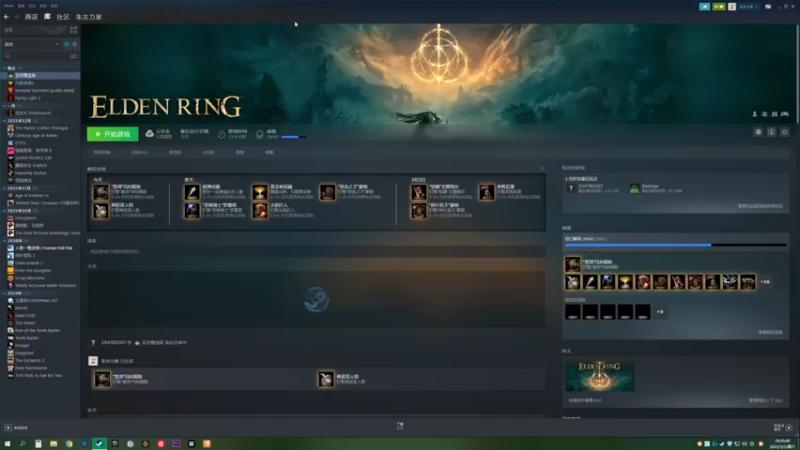Screen dimensions: 800x450
Task: Click the achievements medal icon in the header
Action: click(x=259, y=134)
